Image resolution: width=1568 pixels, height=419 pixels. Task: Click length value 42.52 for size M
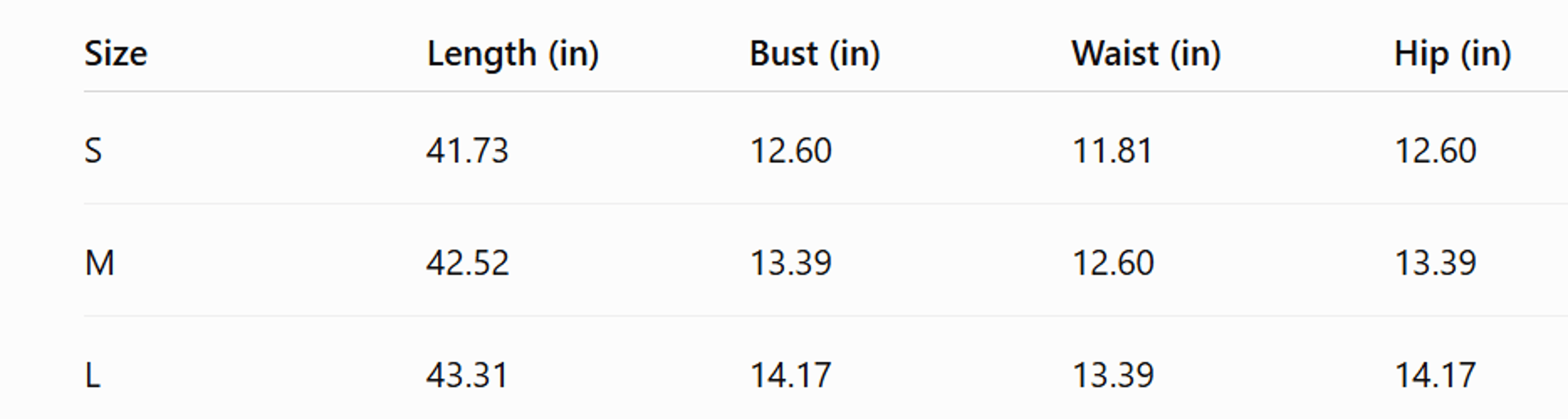click(x=467, y=263)
